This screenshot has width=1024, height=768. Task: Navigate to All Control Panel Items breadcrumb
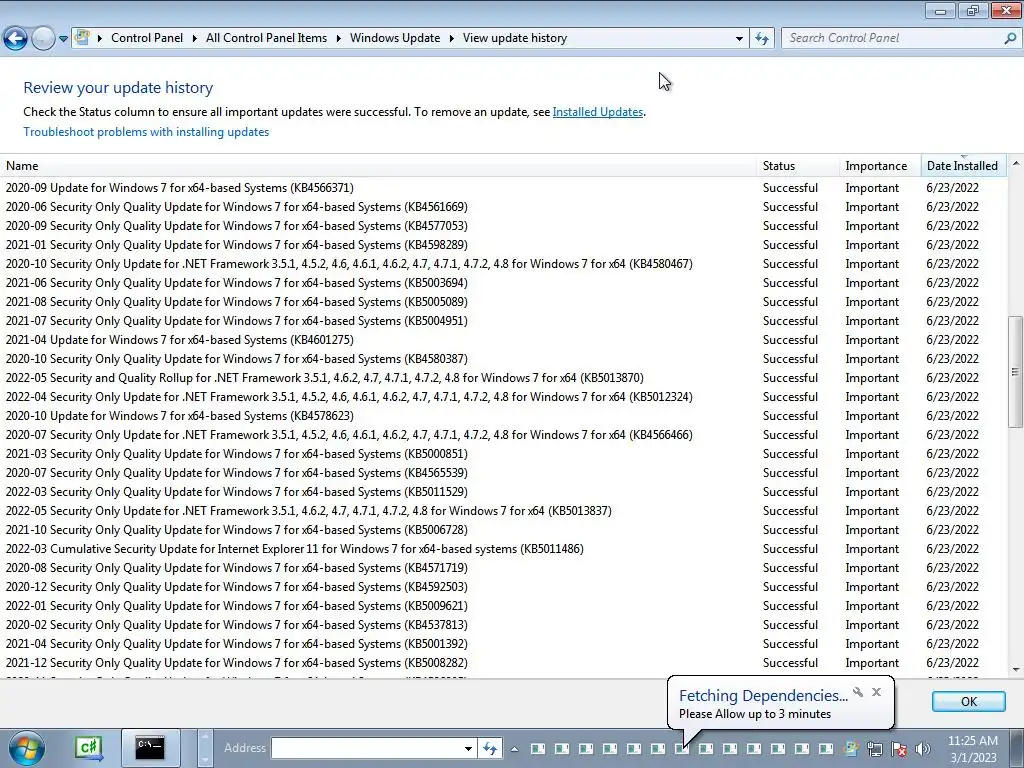266,38
